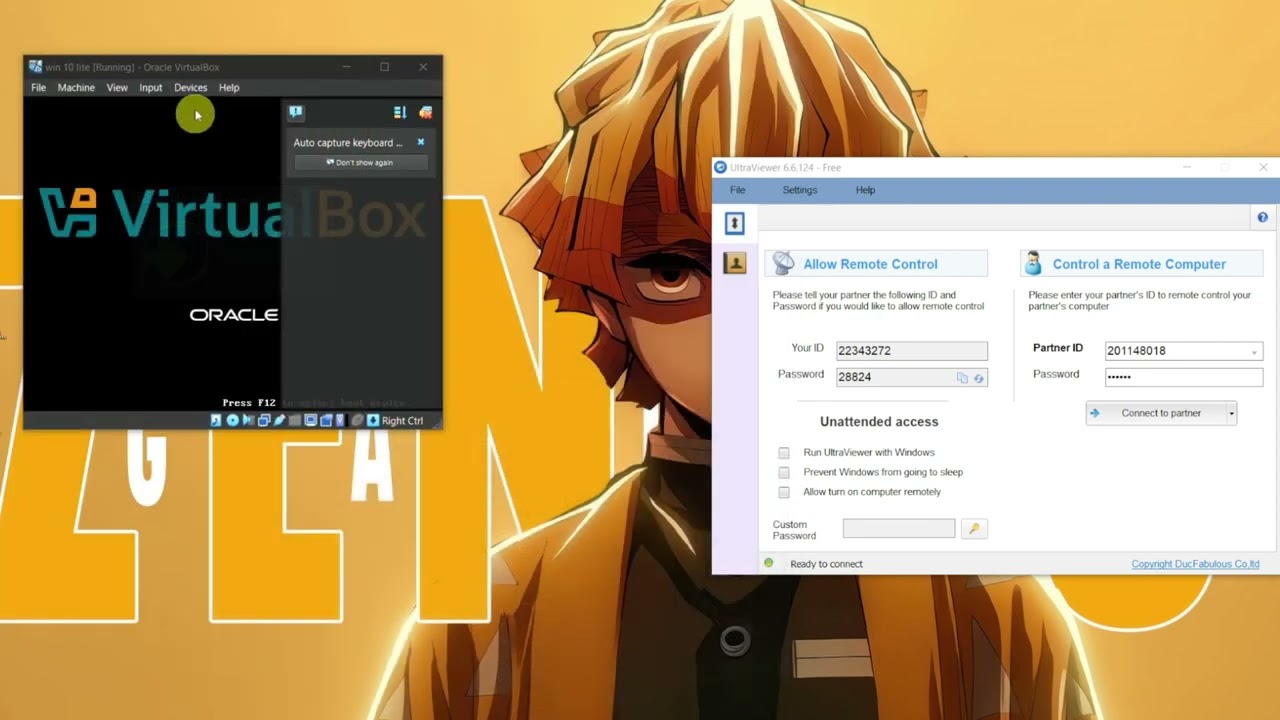The height and width of the screenshot is (720, 1280).
Task: Click the Allow Remote Control heading
Action: click(870, 264)
